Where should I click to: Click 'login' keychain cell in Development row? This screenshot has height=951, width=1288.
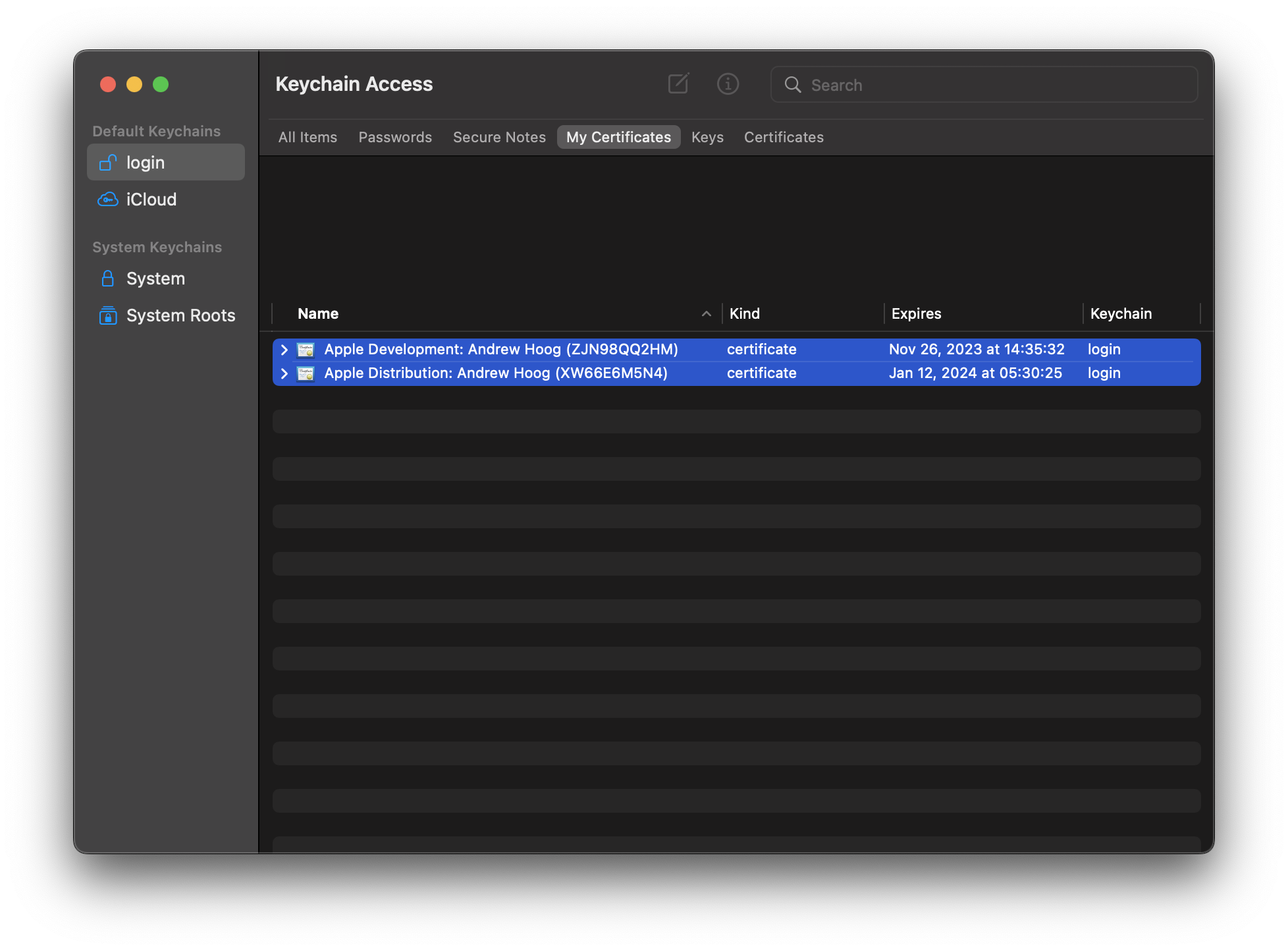pos(1104,349)
